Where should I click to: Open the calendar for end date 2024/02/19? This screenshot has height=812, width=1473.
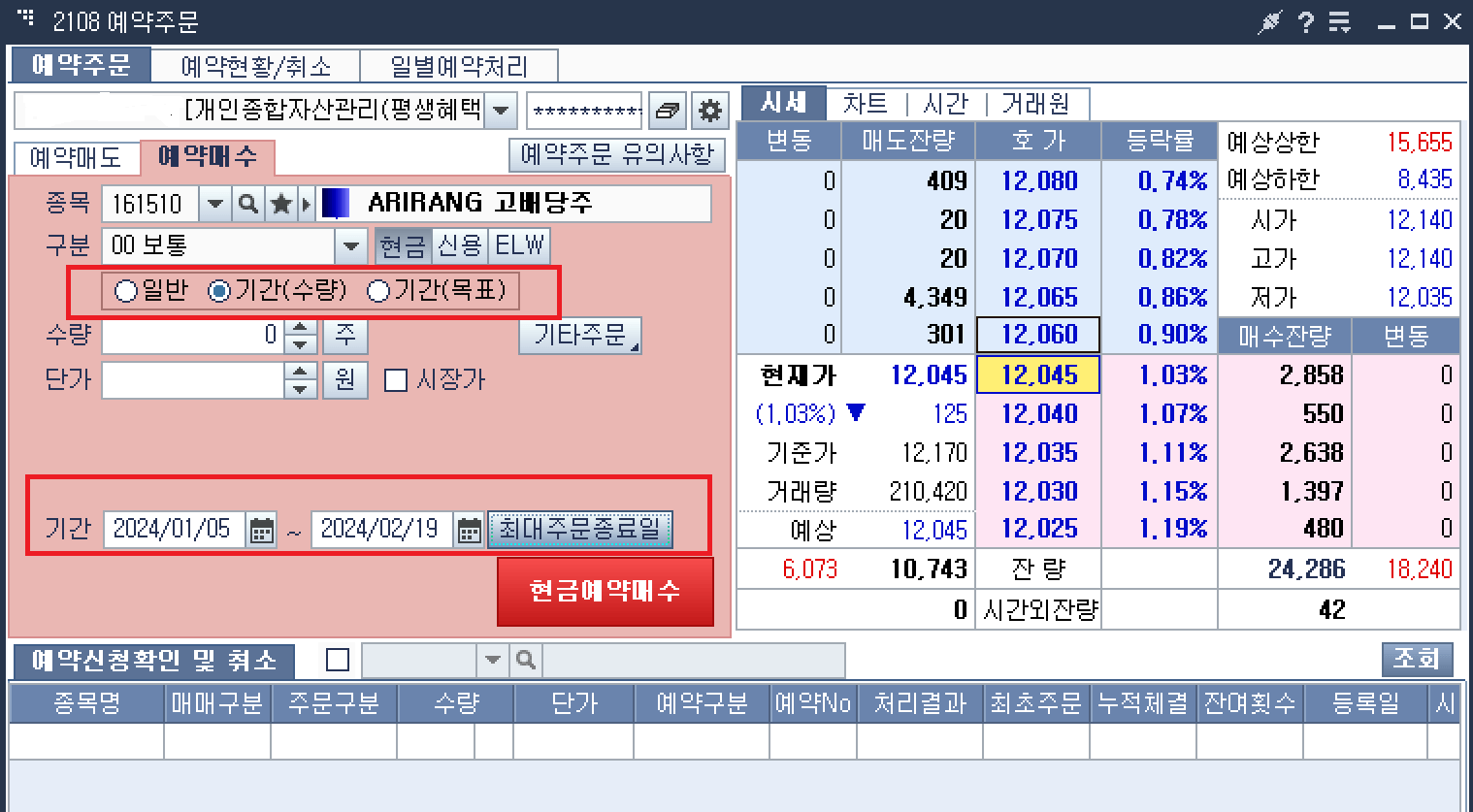tap(468, 529)
